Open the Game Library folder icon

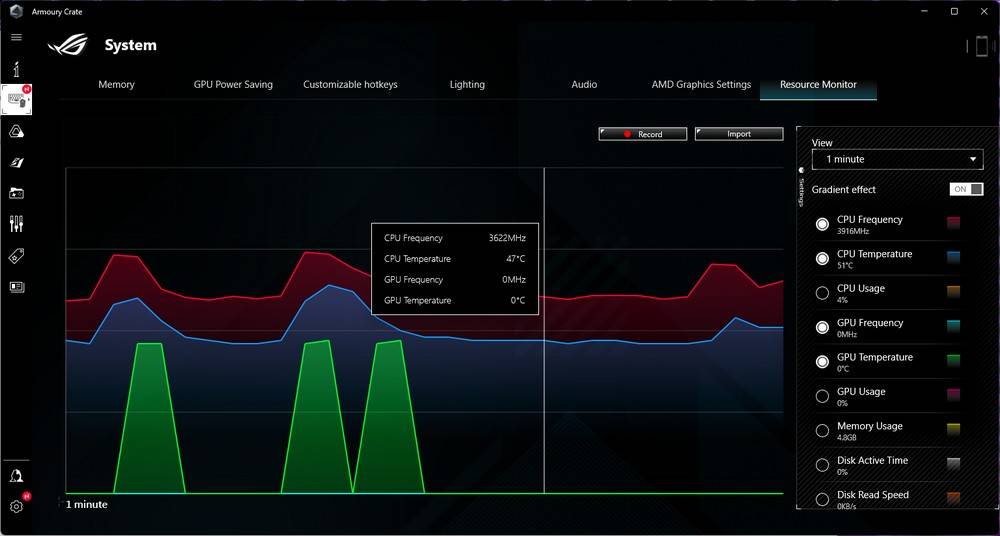pos(17,193)
